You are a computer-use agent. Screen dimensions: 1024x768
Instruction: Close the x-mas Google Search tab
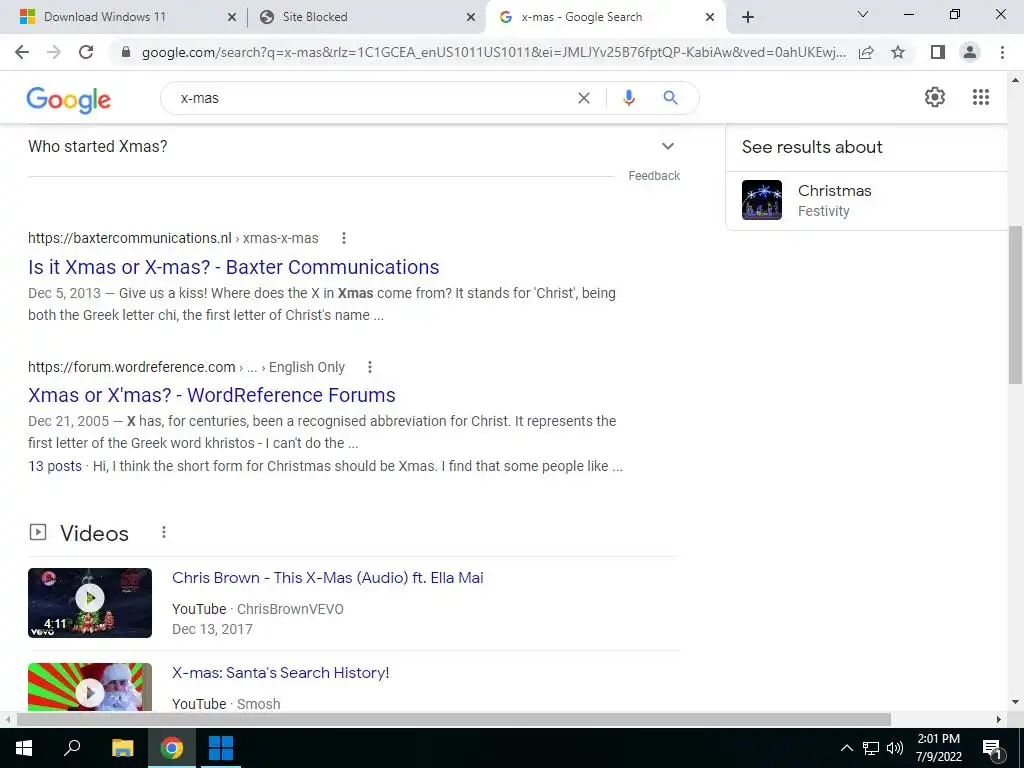click(x=710, y=18)
